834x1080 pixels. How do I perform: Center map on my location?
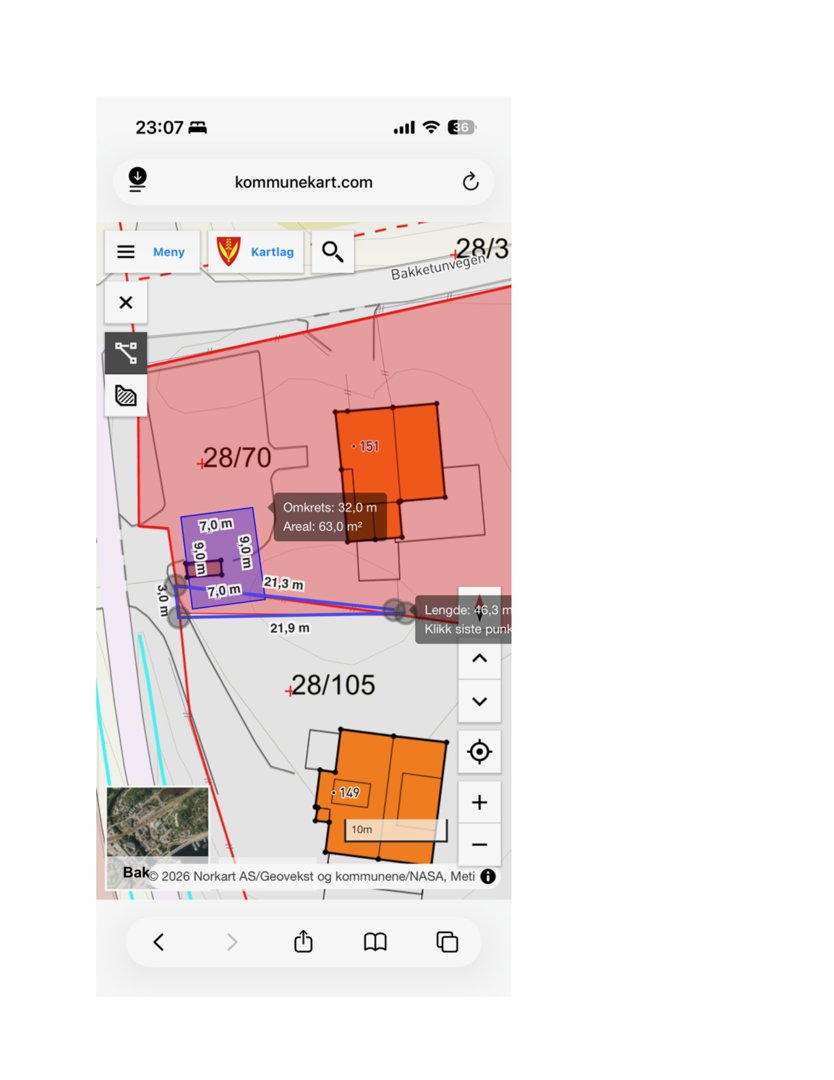pyautogui.click(x=479, y=752)
